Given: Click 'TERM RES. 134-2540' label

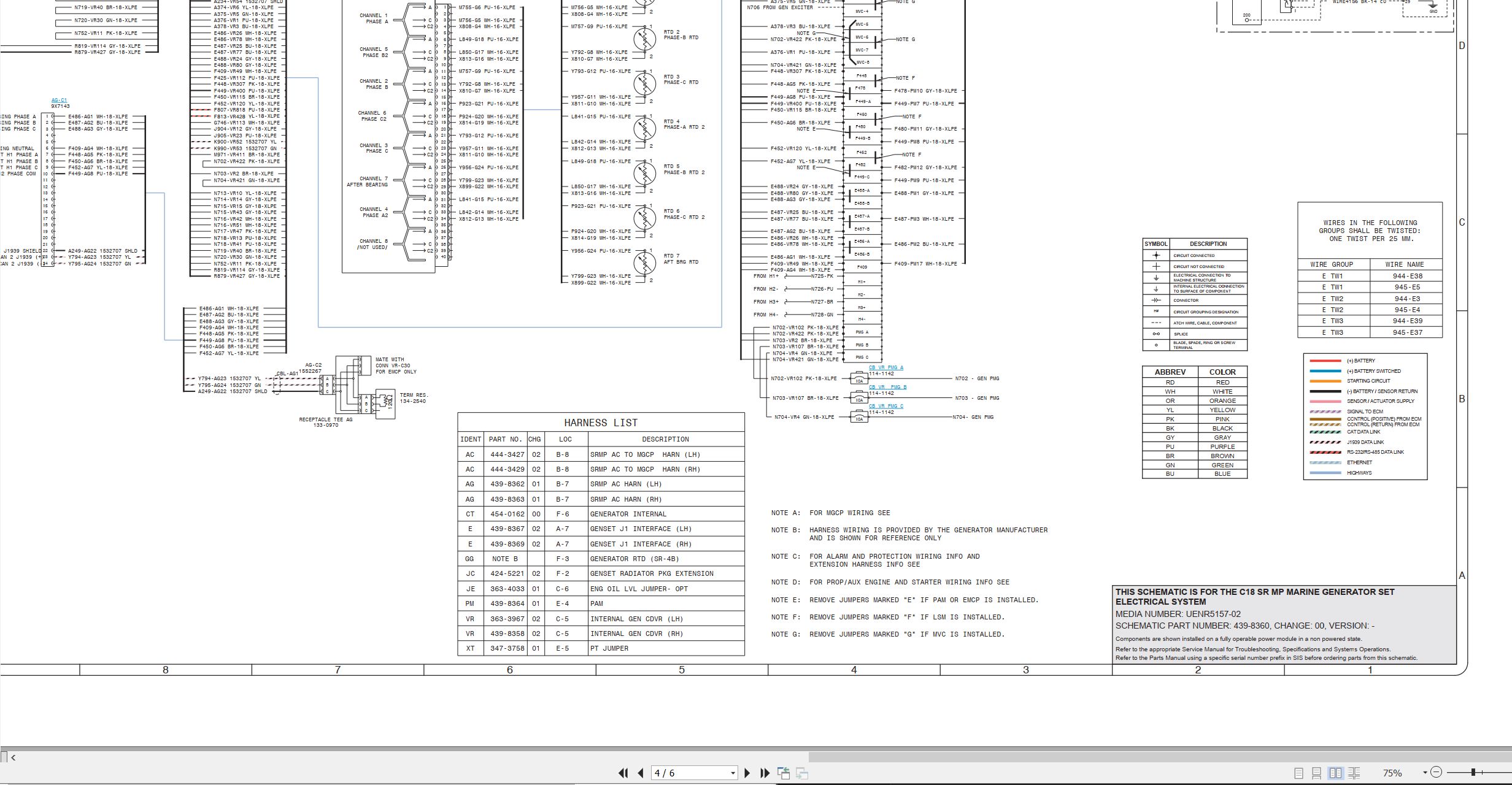Looking at the screenshot, I should coord(413,398).
